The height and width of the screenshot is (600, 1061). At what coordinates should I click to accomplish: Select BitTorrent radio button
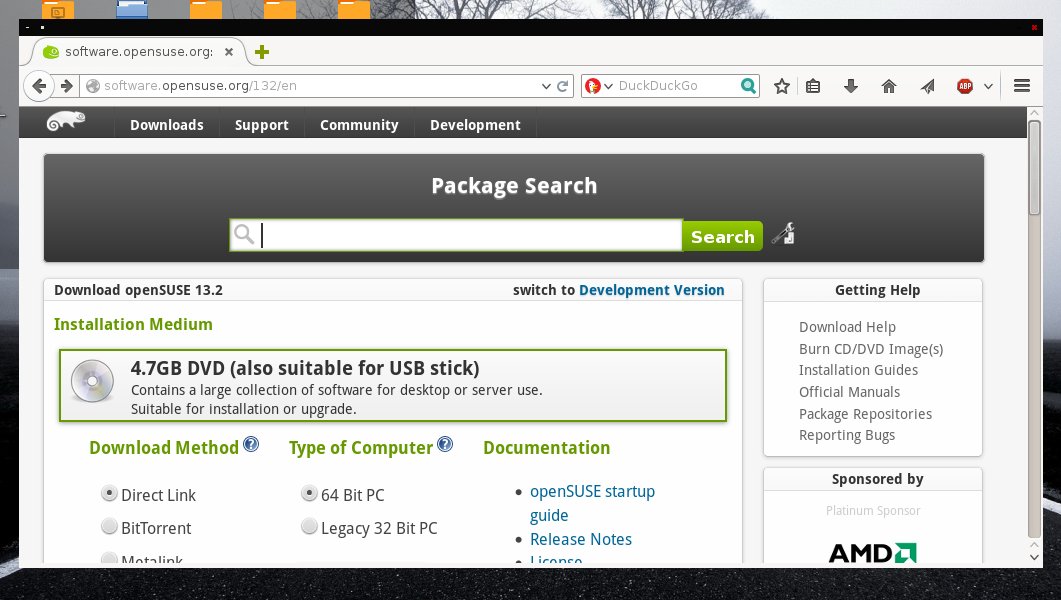(x=109, y=526)
